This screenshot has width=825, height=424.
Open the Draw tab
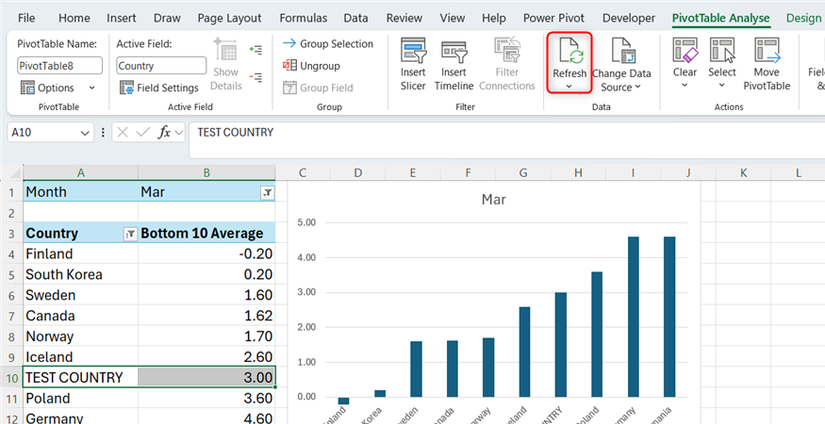coord(167,18)
